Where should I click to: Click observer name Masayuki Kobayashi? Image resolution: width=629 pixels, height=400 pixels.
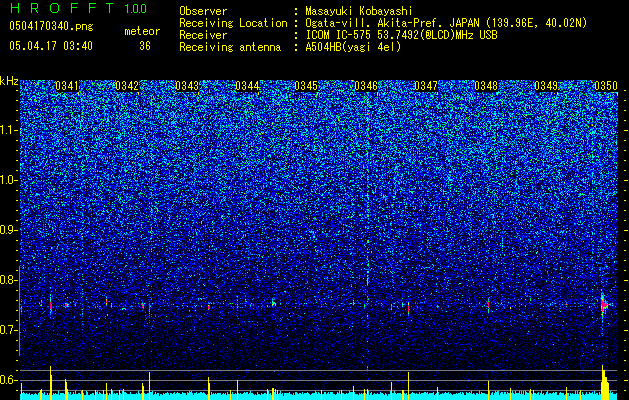click(x=359, y=12)
